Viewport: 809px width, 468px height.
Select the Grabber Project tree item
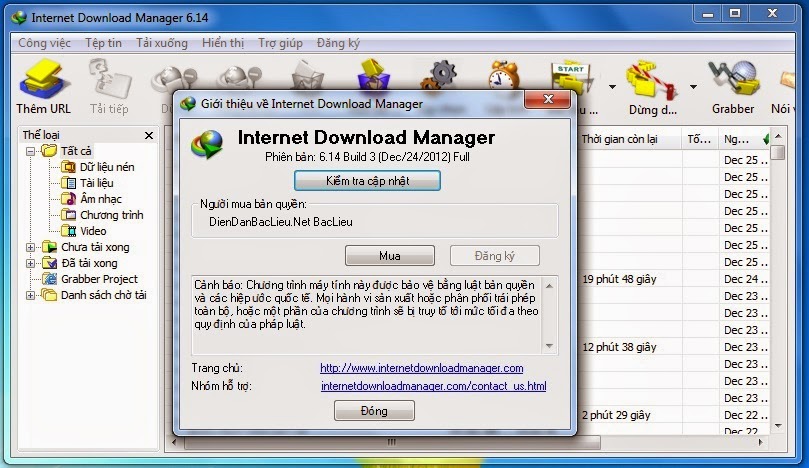[x=99, y=279]
